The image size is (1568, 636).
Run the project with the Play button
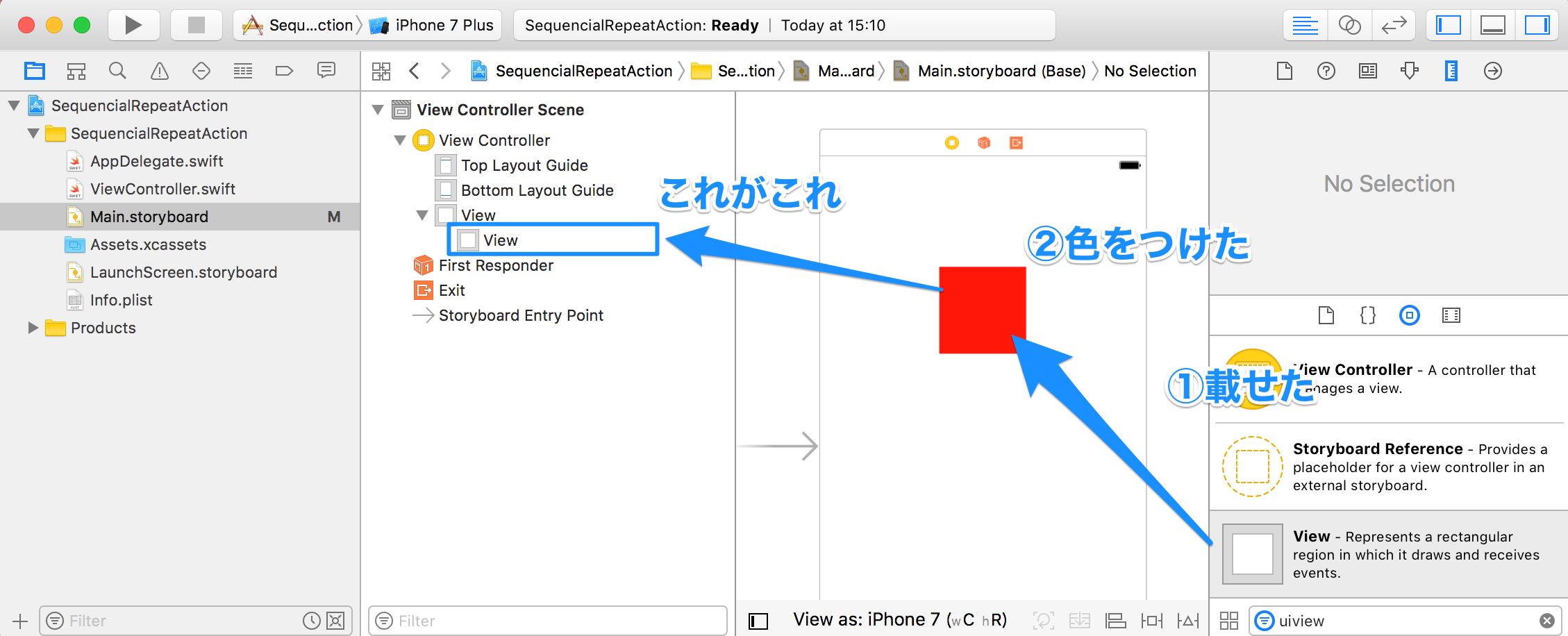[133, 25]
